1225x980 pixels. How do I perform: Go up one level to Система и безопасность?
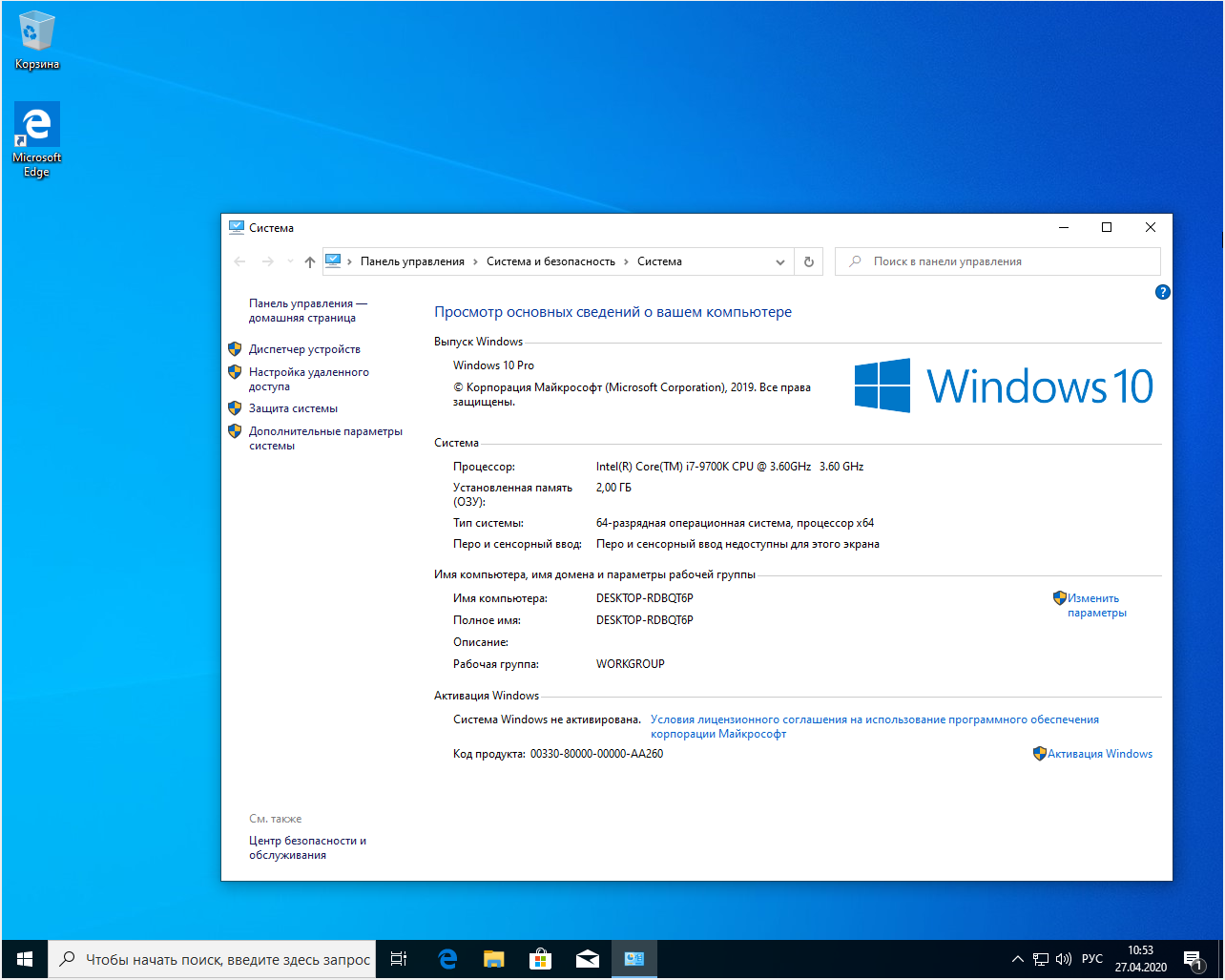pos(309,261)
